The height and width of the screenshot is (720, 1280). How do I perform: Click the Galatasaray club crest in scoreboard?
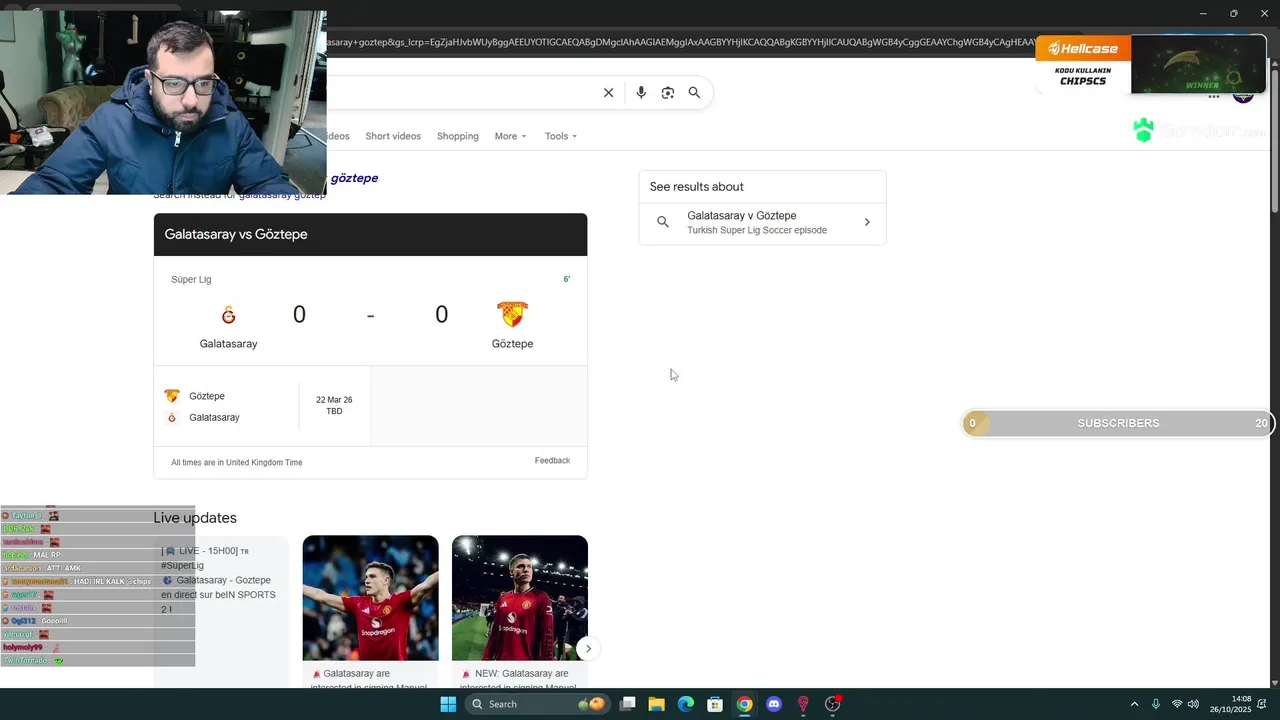228,315
